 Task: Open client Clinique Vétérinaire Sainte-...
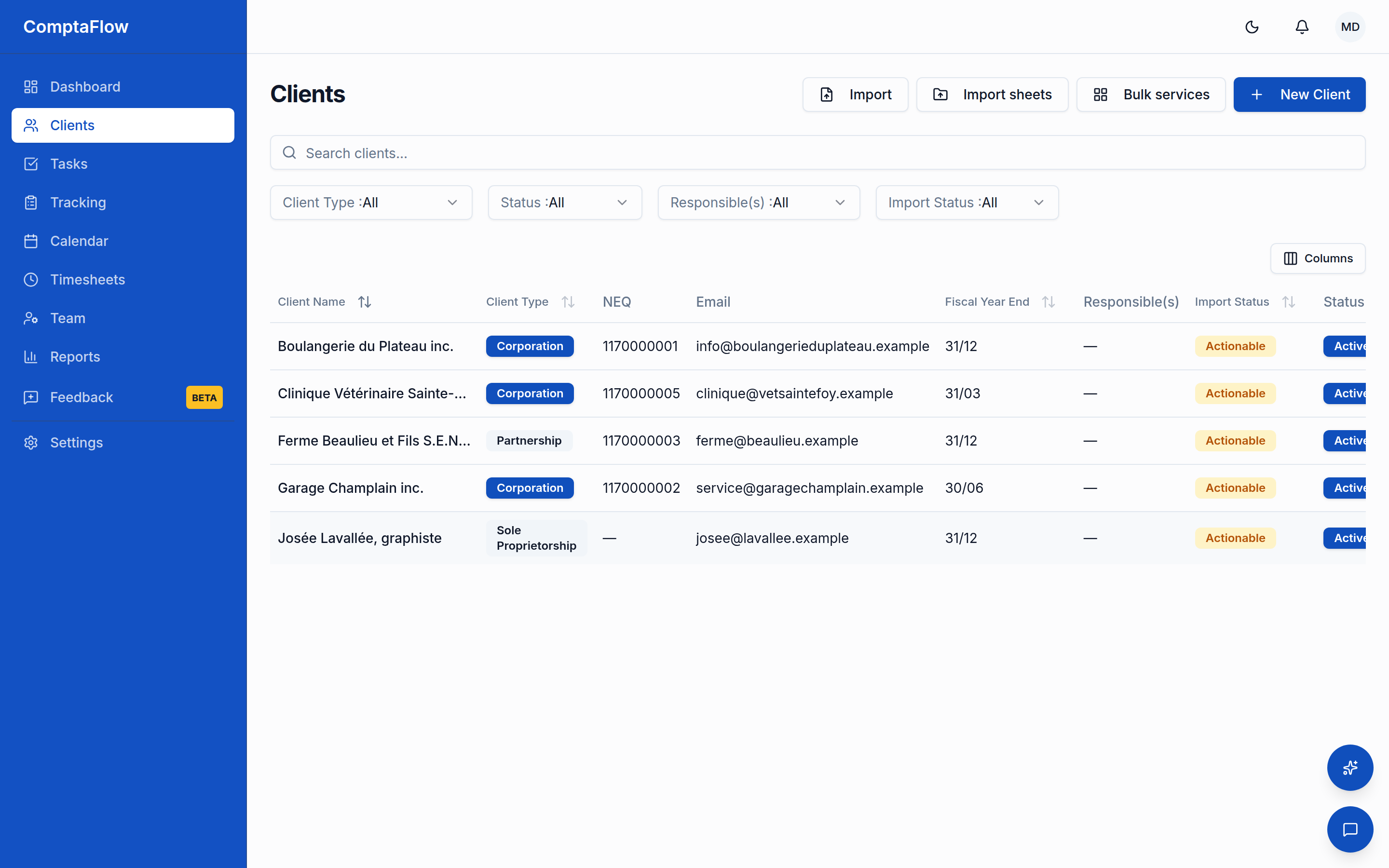[x=372, y=393]
